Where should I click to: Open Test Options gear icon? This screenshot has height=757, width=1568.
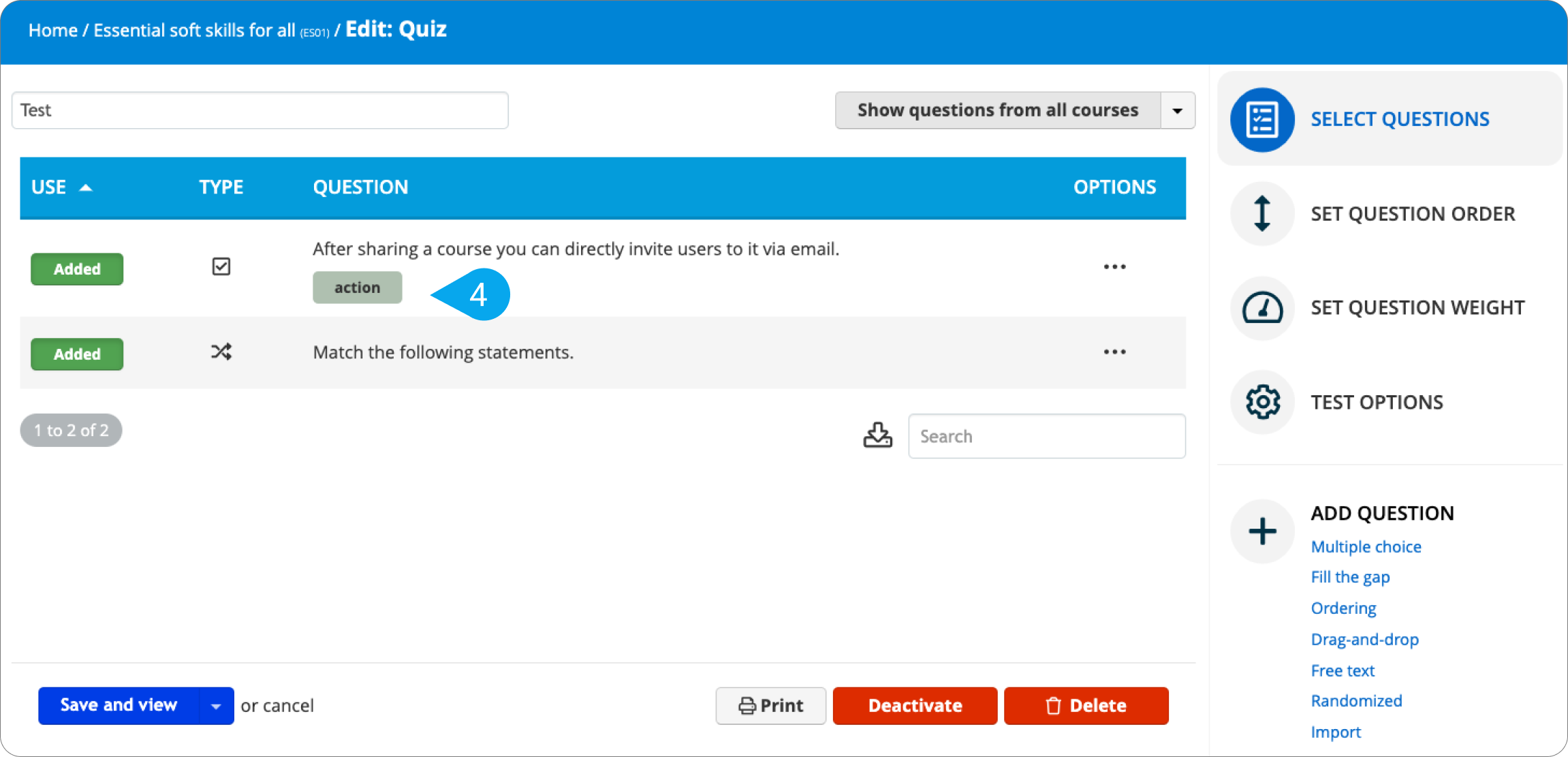(1261, 402)
